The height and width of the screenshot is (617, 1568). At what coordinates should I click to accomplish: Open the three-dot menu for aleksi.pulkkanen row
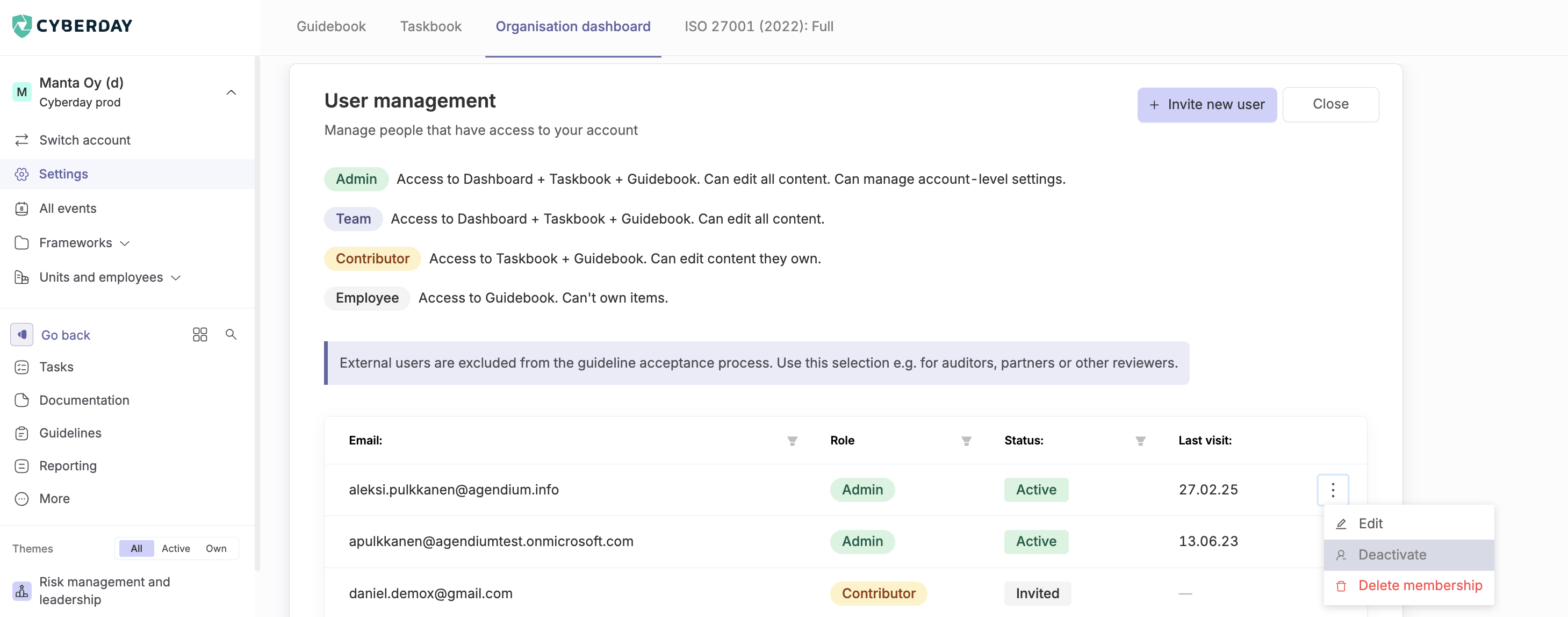(1333, 490)
